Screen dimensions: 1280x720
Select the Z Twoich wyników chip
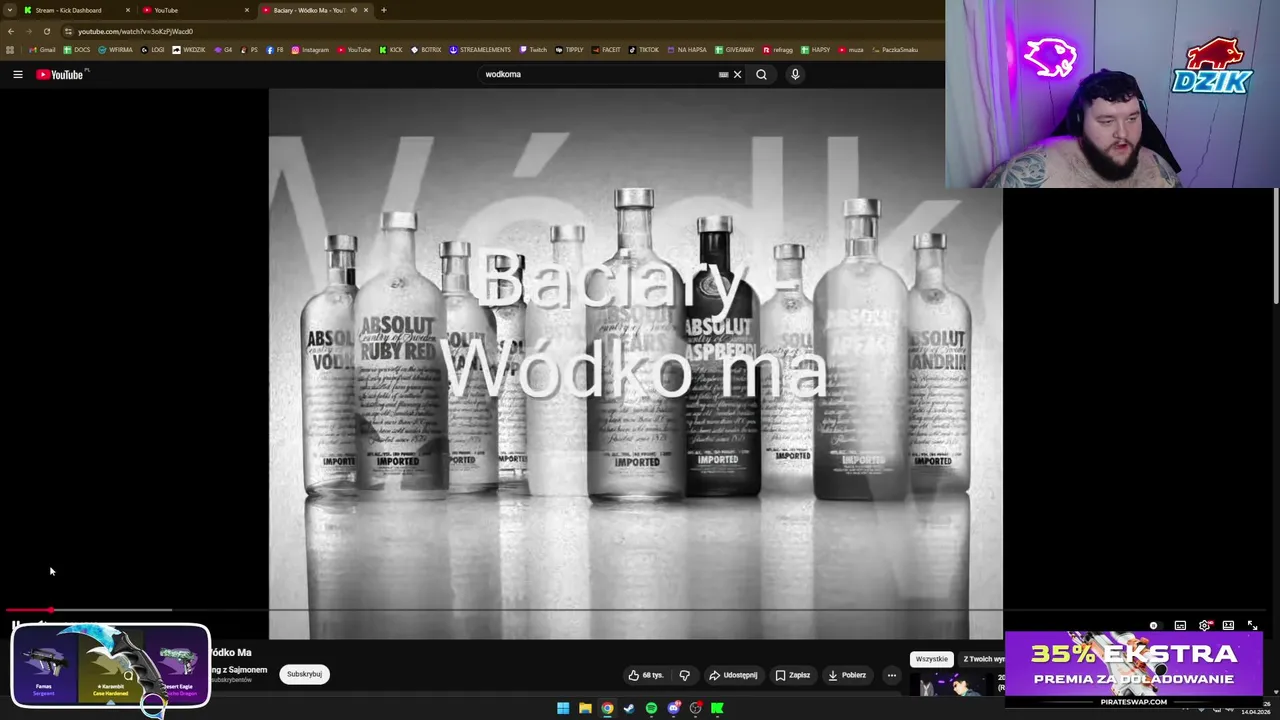coord(984,659)
